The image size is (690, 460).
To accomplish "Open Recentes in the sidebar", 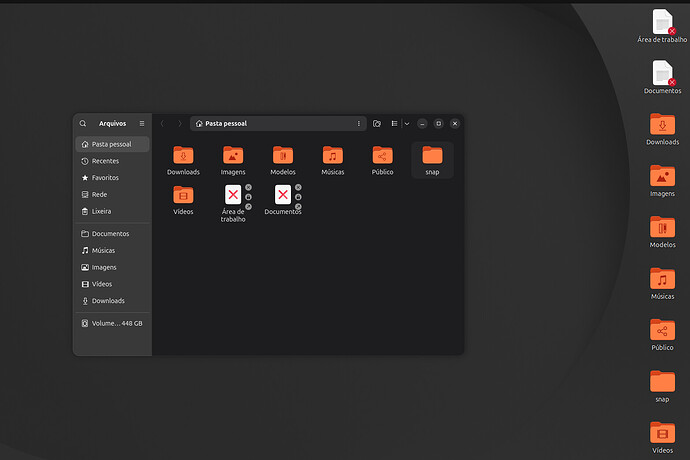I will pos(113,161).
